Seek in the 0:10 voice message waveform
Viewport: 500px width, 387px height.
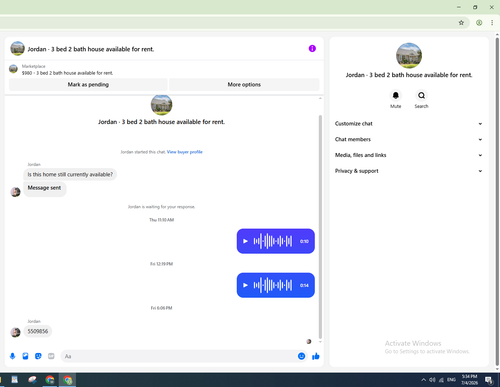pyautogui.click(x=273, y=241)
